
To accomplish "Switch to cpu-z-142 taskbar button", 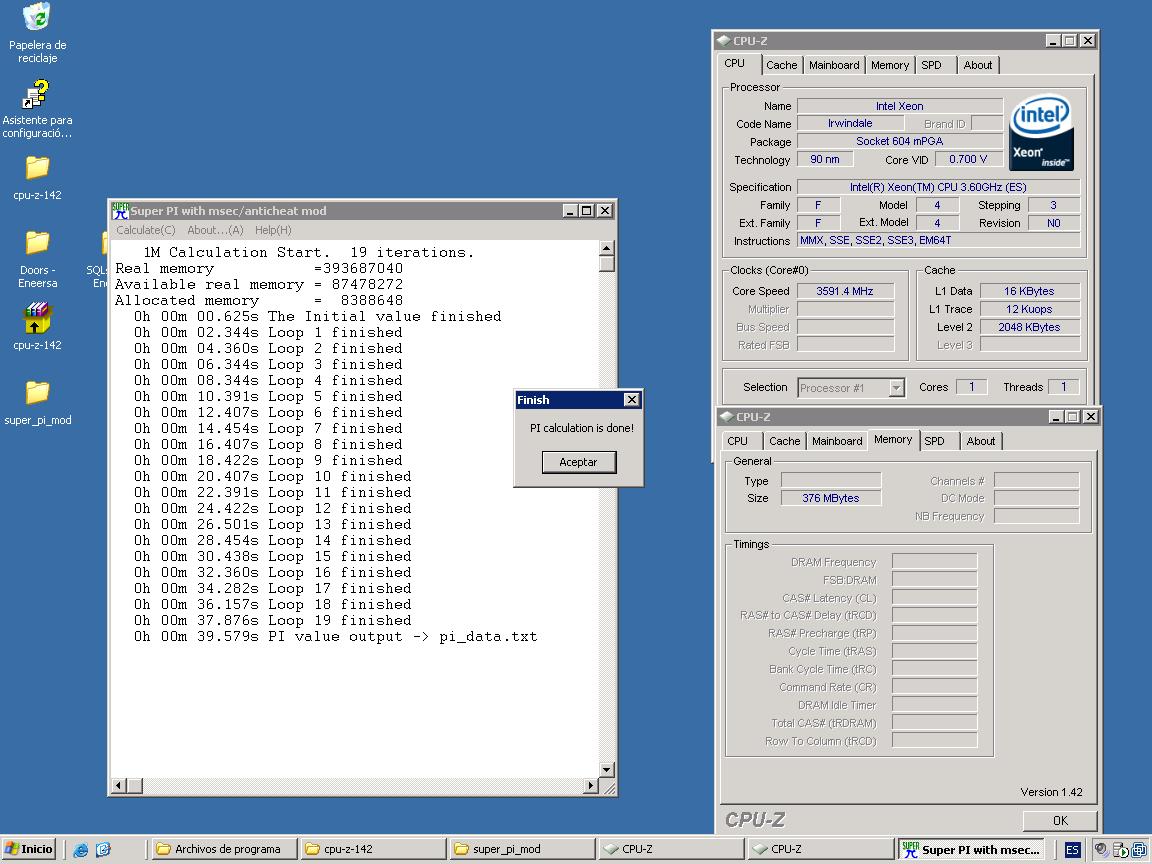I will coord(374,849).
